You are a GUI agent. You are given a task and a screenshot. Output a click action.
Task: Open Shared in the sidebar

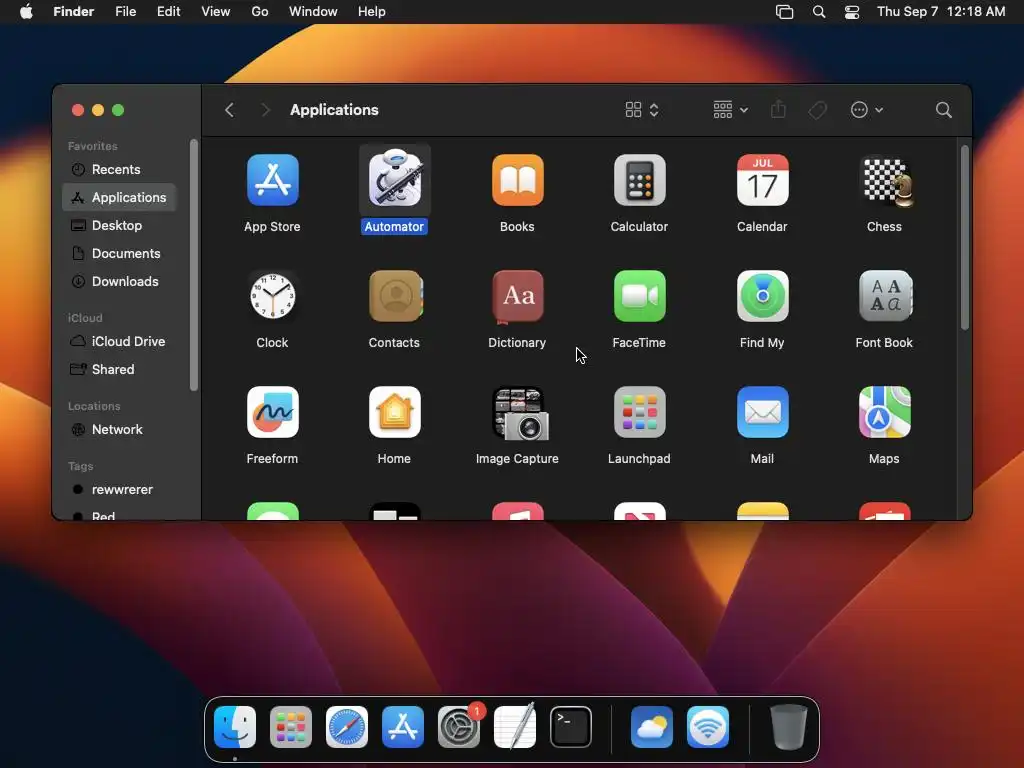pyautogui.click(x=119, y=370)
